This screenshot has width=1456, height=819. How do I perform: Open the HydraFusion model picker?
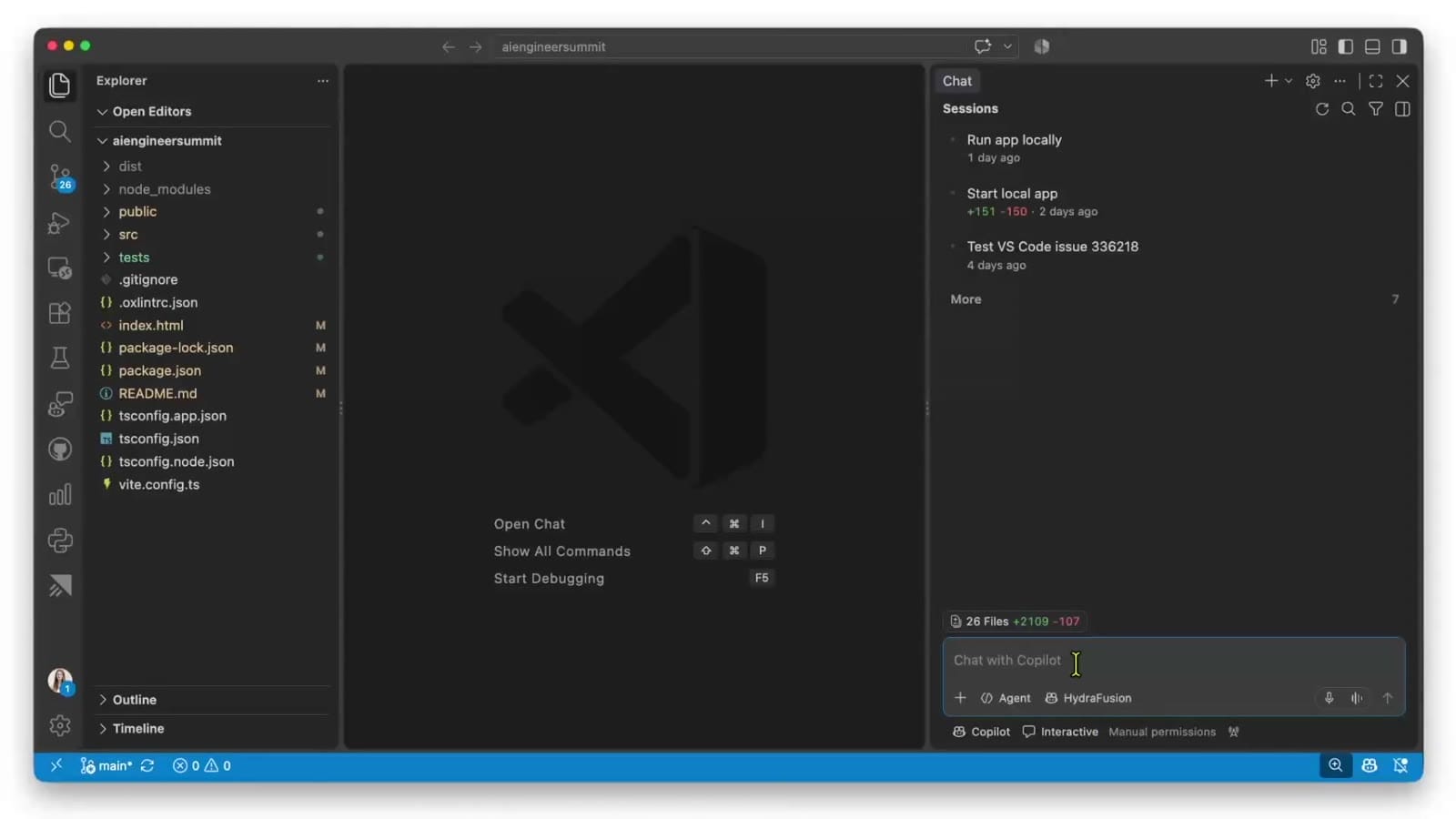pos(1088,698)
